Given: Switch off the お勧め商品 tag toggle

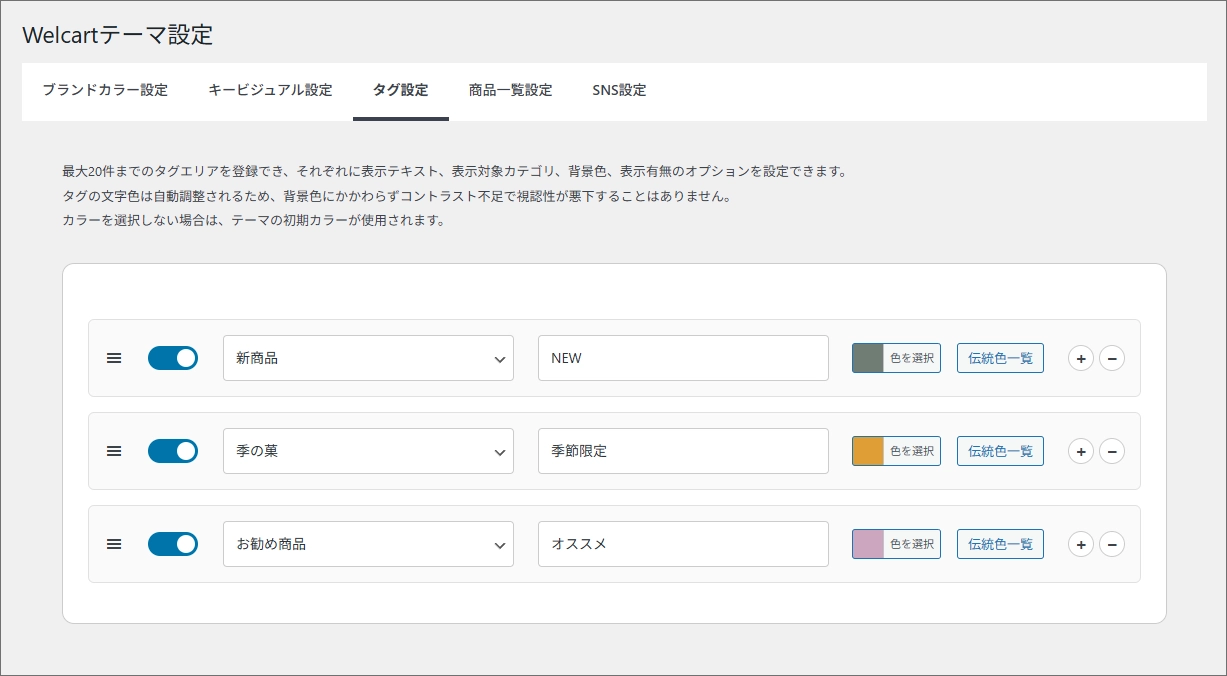Looking at the screenshot, I should tap(172, 544).
